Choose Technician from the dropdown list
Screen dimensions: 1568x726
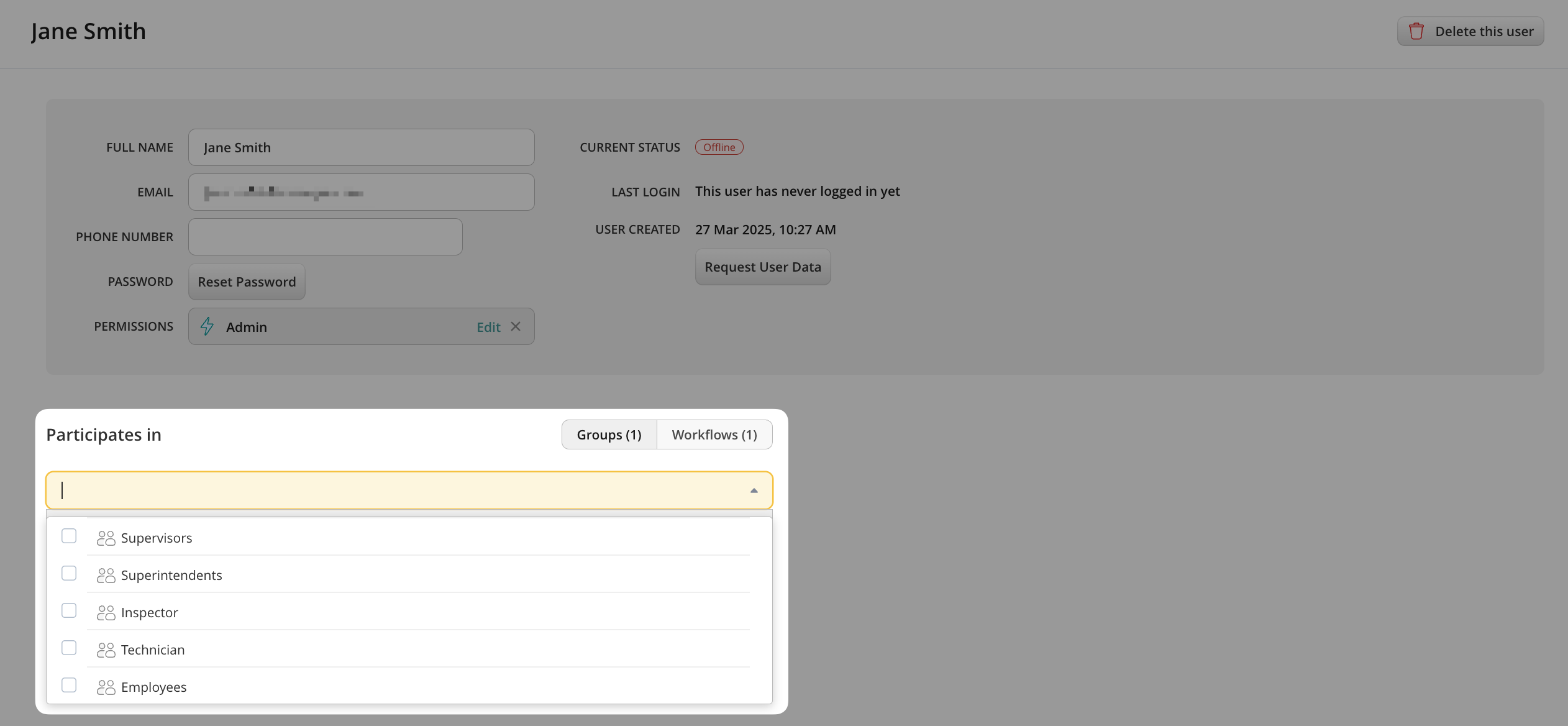click(x=153, y=650)
